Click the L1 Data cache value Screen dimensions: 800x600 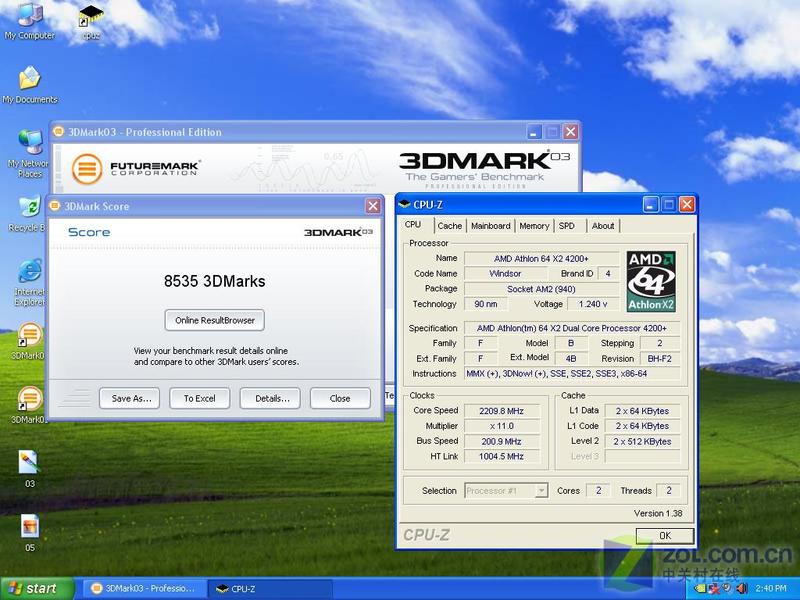642,411
